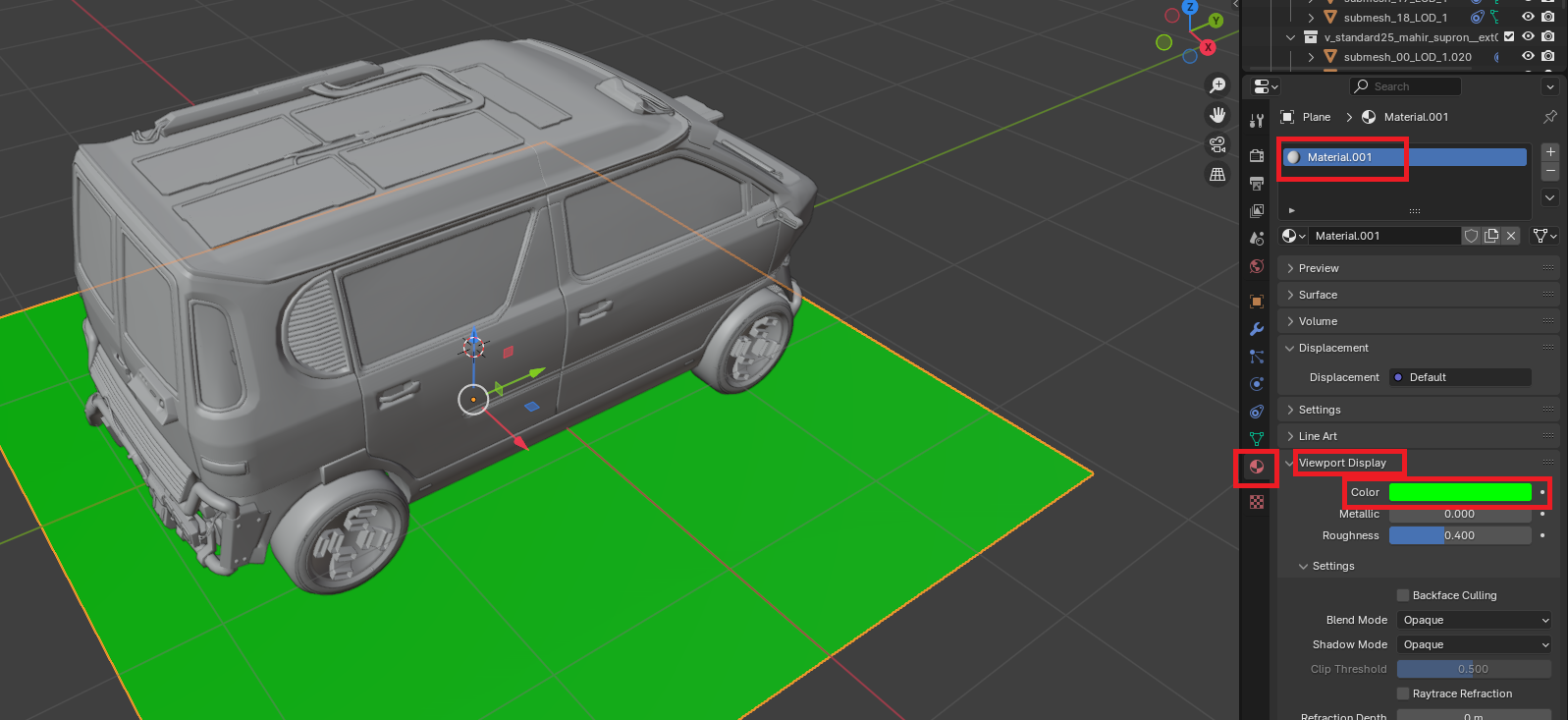This screenshot has height=720, width=1568.
Task: Pin the properties context with pin icon
Action: coord(1549,117)
